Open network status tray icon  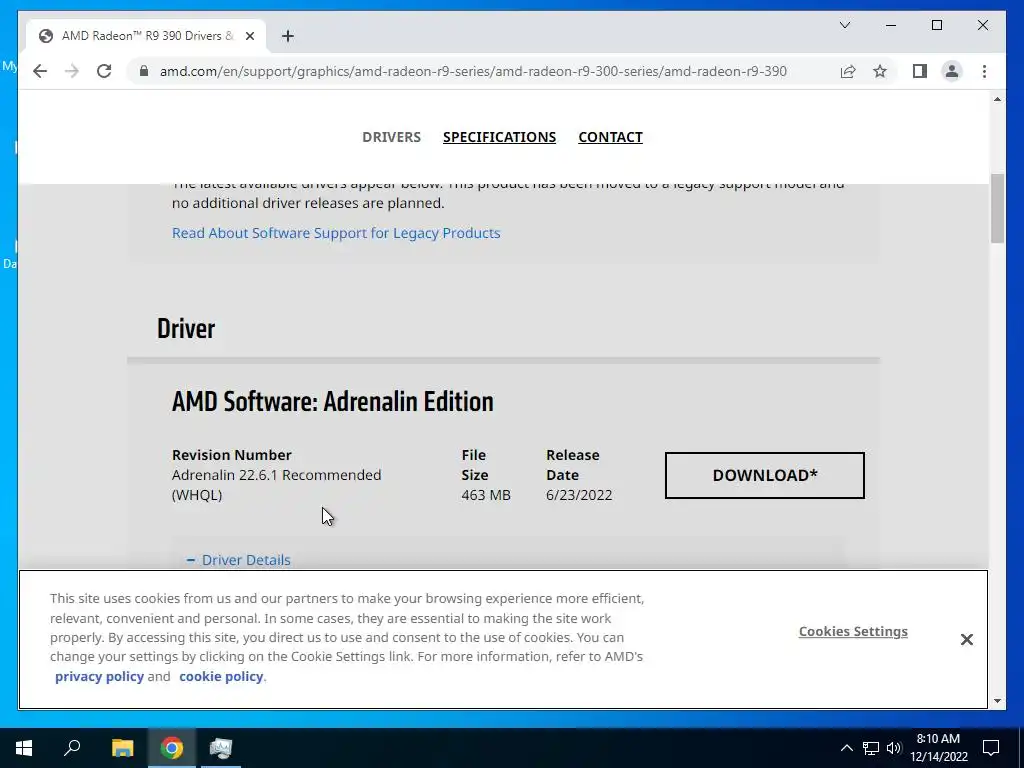tap(871, 748)
